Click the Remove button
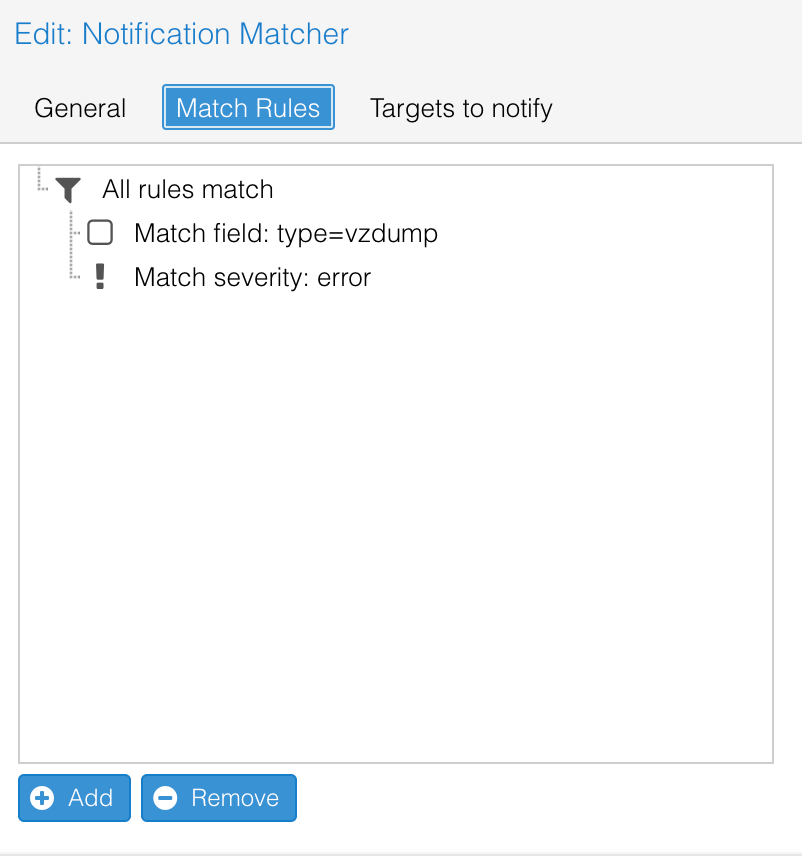This screenshot has width=802, height=856. pos(218,798)
